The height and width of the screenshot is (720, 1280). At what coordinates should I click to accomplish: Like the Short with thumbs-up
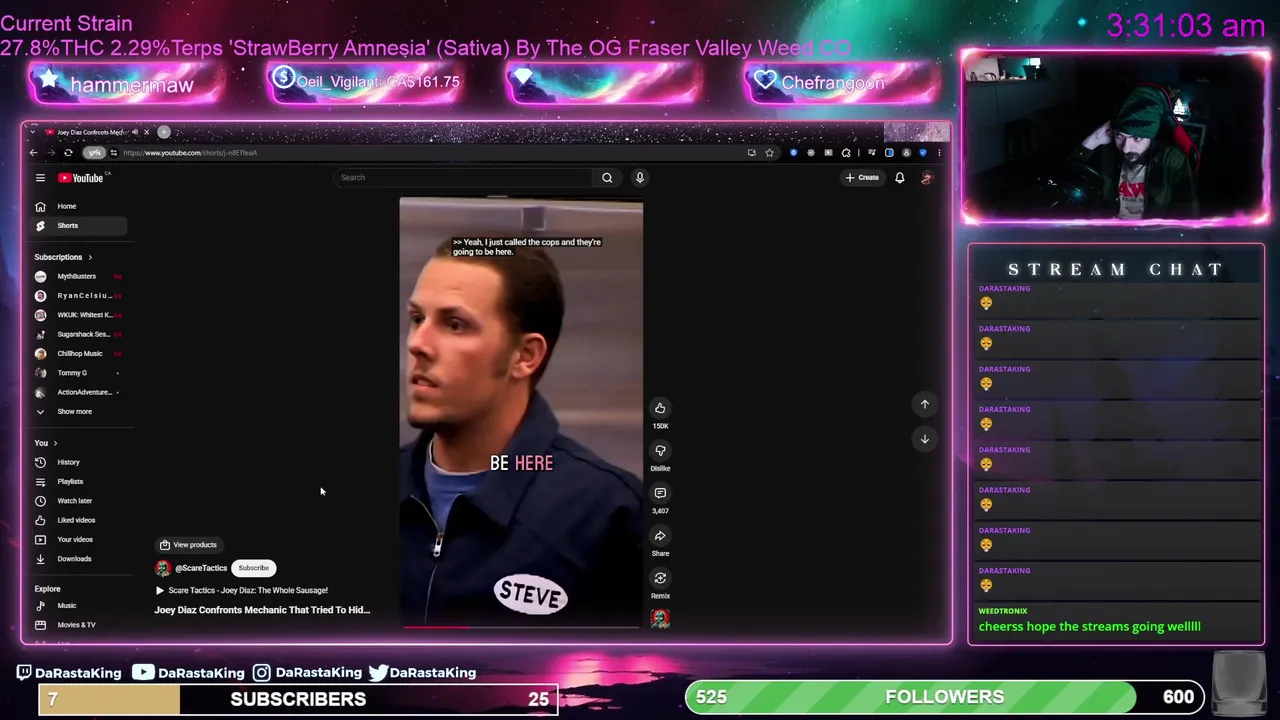coord(660,408)
